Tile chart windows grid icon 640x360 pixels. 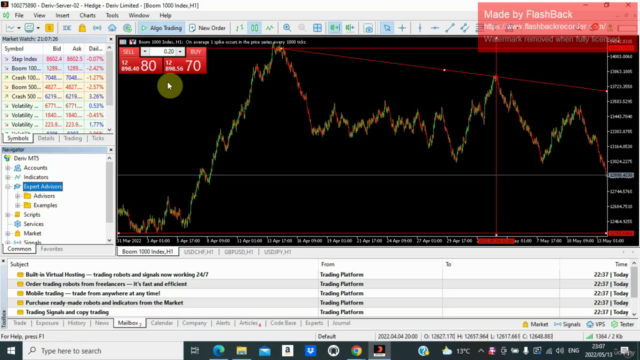[x=317, y=28]
